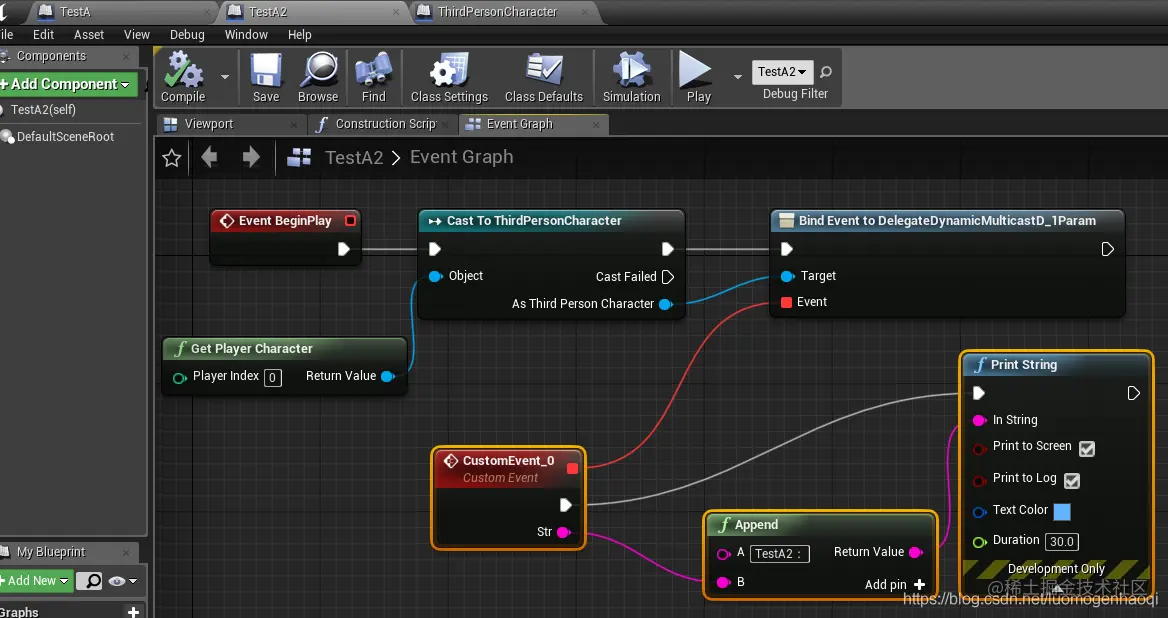
Task: Click the graph breadcrumb grid icon
Action: click(x=299, y=157)
